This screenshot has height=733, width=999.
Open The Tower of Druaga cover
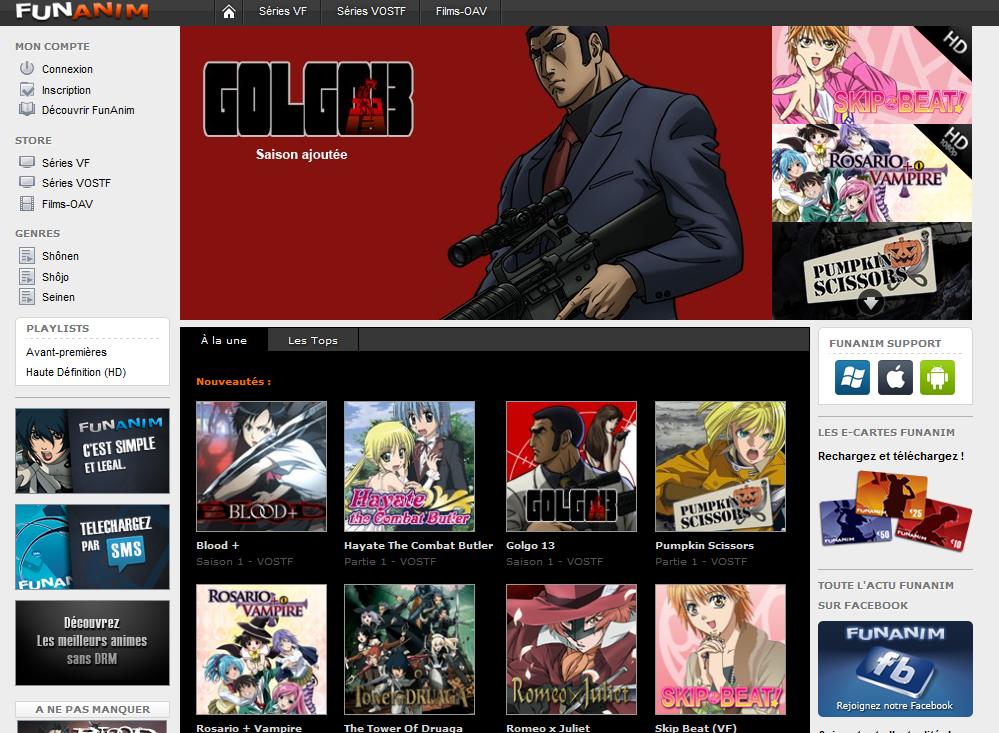click(409, 650)
